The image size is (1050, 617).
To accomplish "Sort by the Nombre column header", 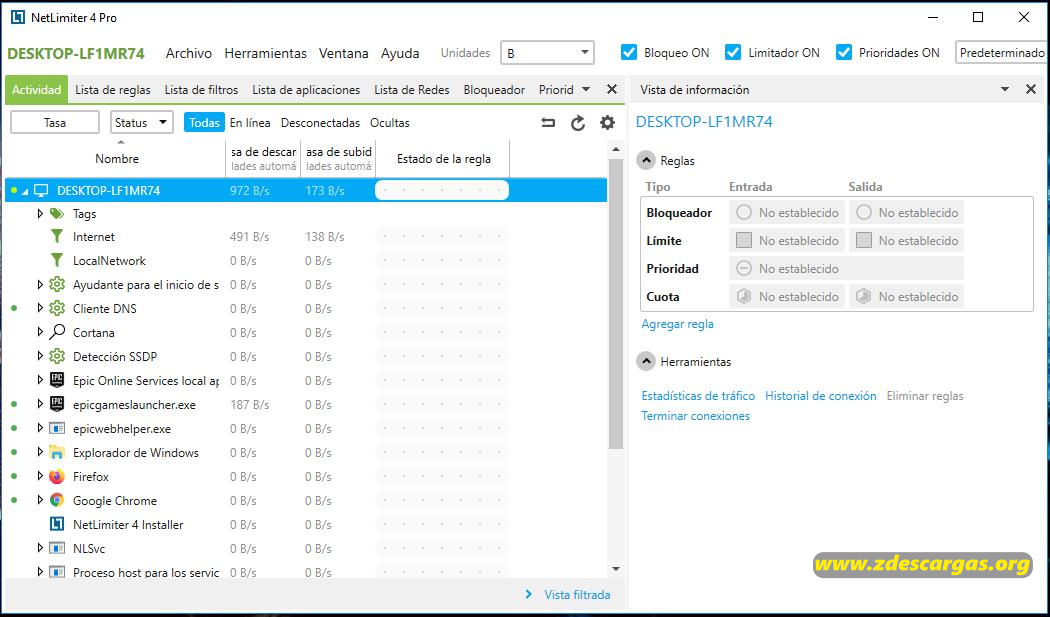I will pos(117,159).
